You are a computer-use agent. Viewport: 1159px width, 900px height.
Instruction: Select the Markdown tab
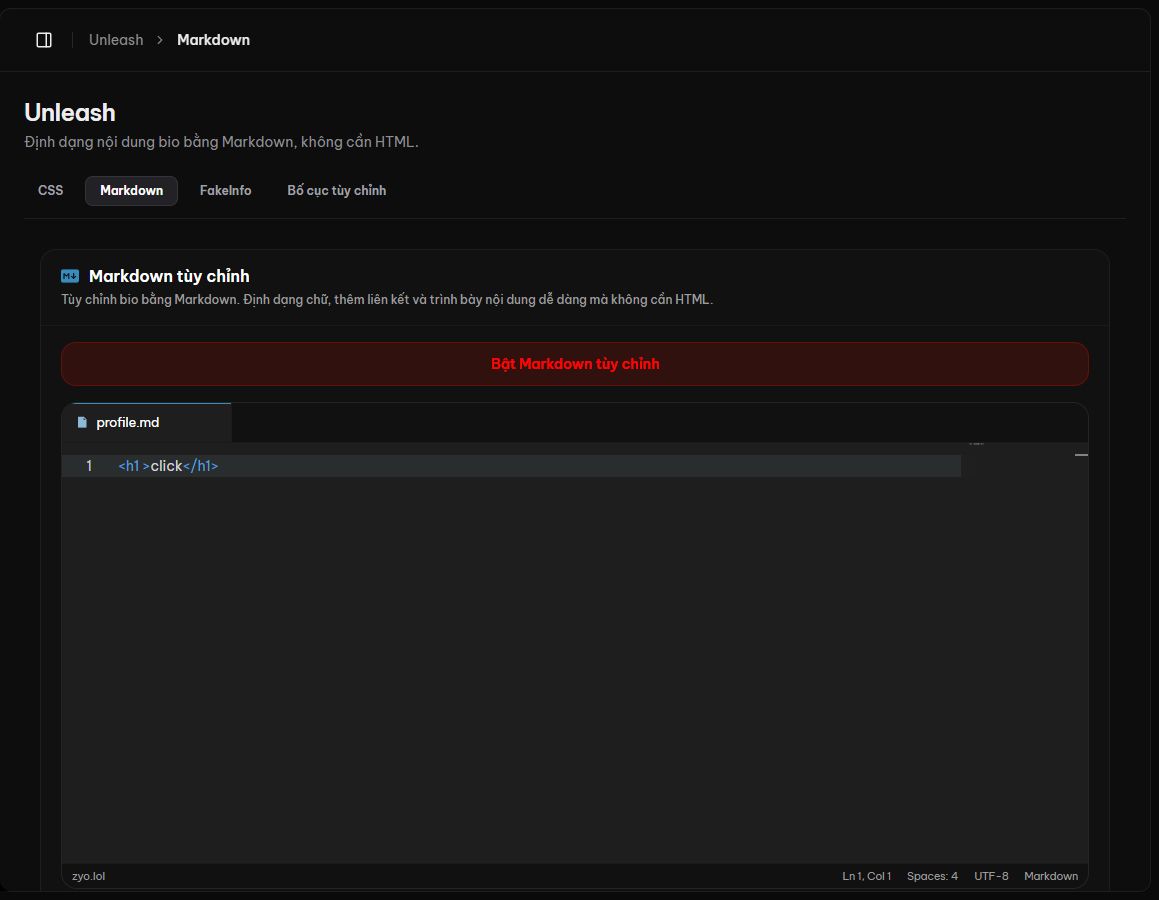[132, 191]
